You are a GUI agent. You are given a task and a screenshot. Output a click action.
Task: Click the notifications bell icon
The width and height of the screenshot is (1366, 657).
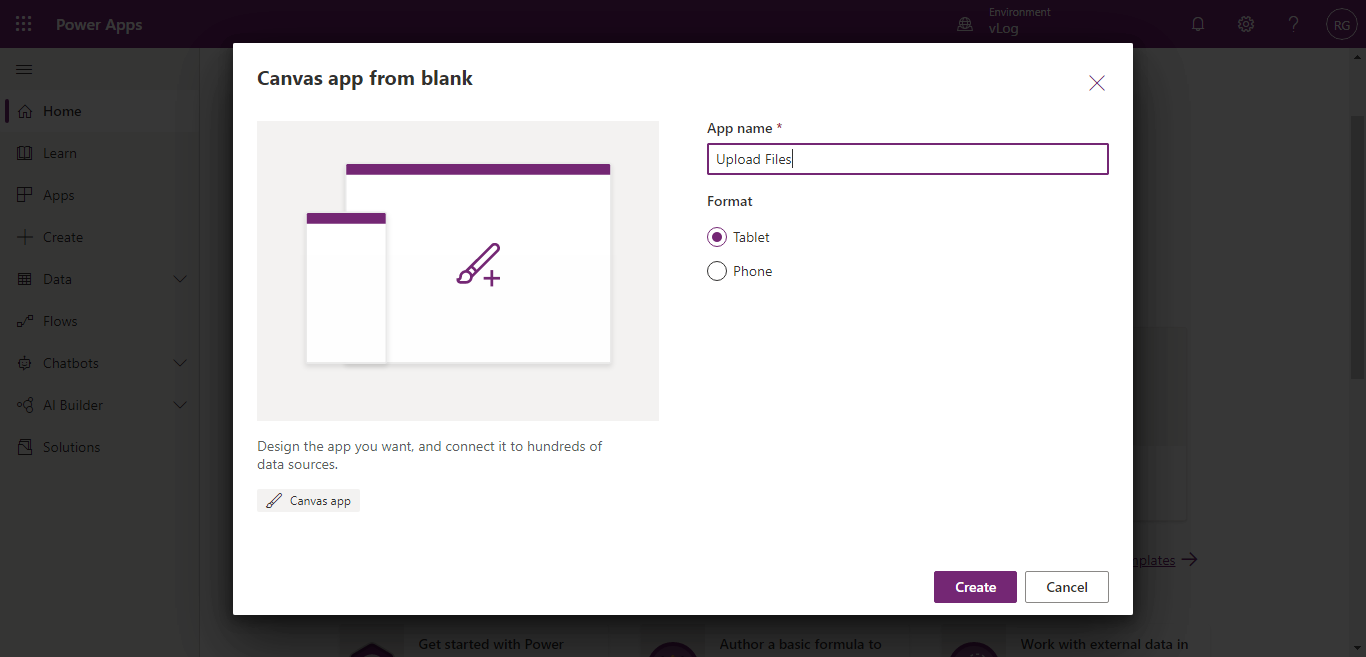[1197, 24]
